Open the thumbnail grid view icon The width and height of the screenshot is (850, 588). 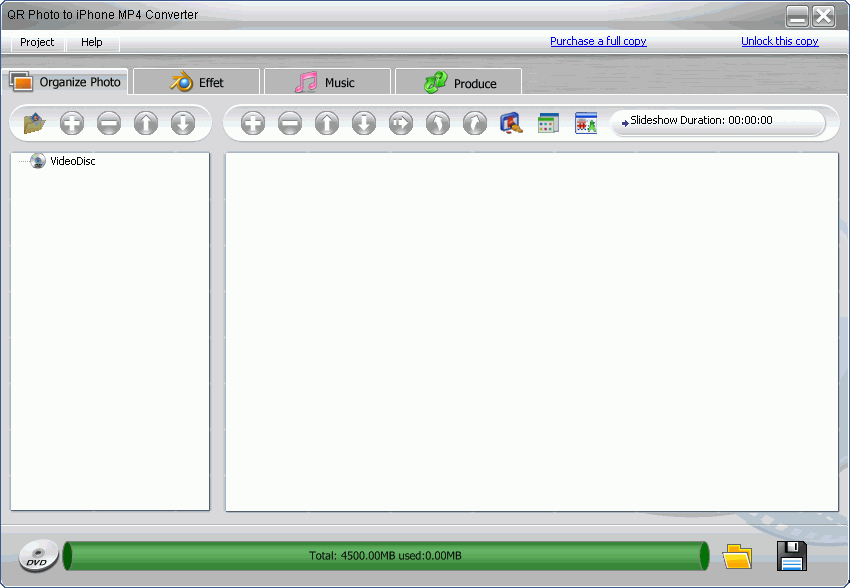click(x=549, y=123)
